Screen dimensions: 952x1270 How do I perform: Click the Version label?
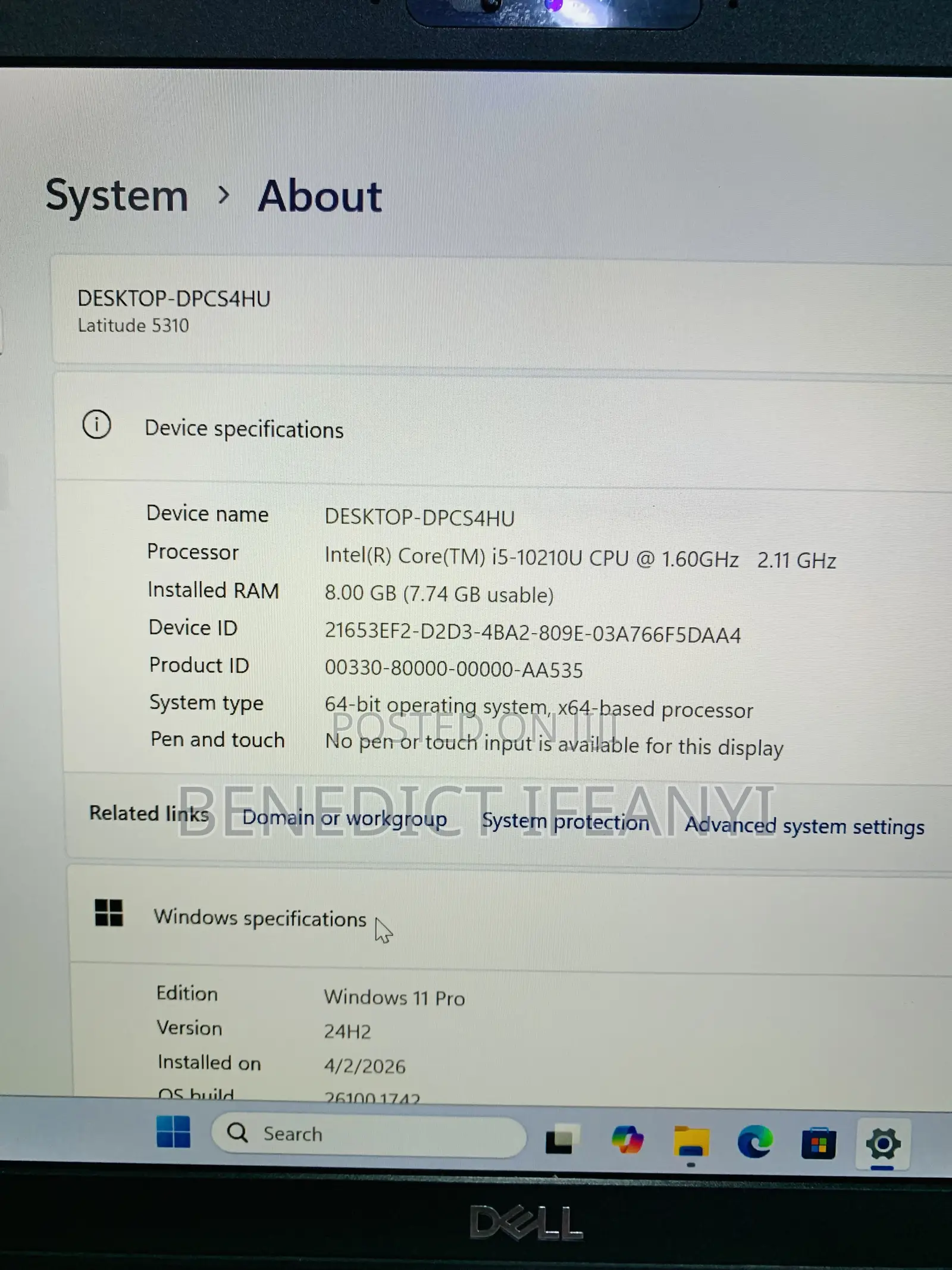click(189, 1028)
